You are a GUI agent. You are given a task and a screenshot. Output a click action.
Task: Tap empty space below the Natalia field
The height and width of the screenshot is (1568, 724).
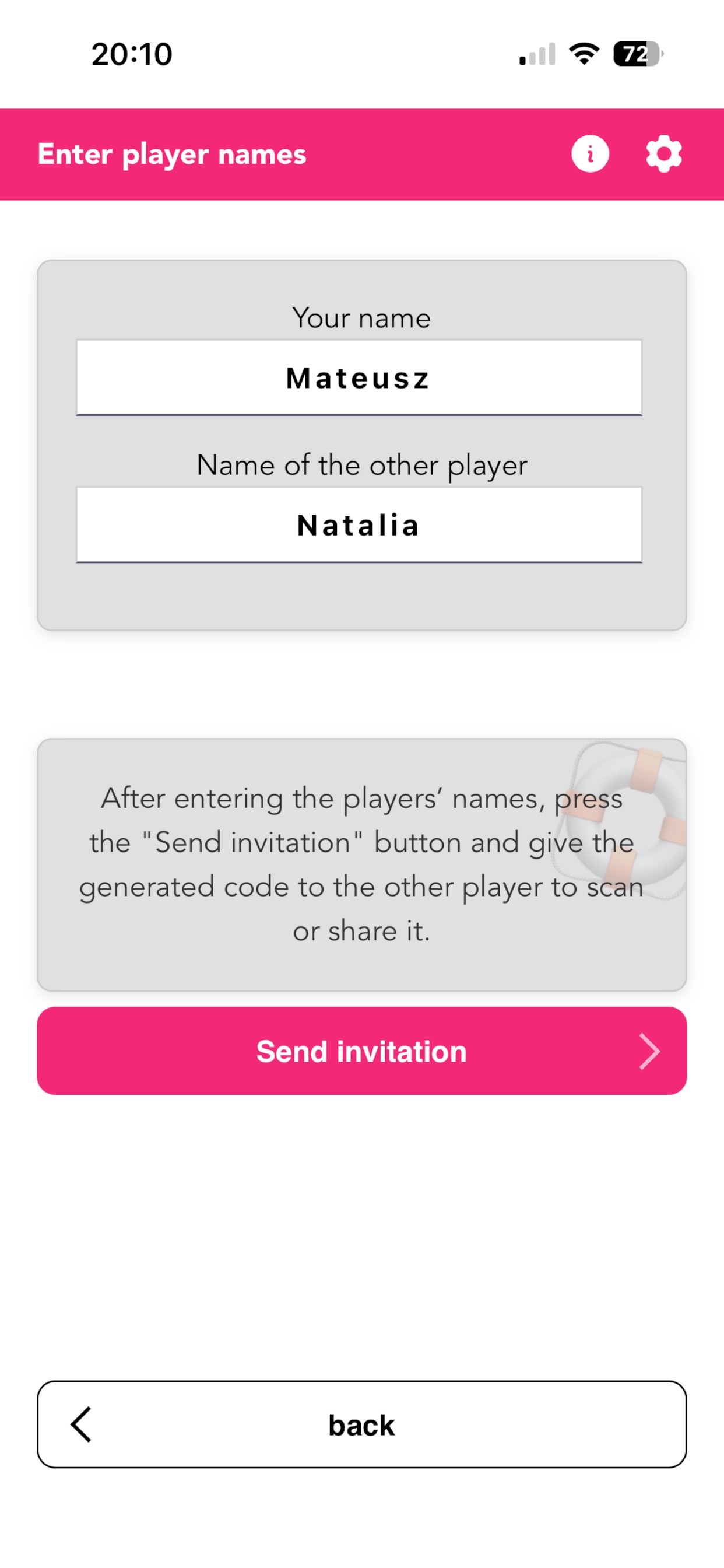[x=361, y=597]
